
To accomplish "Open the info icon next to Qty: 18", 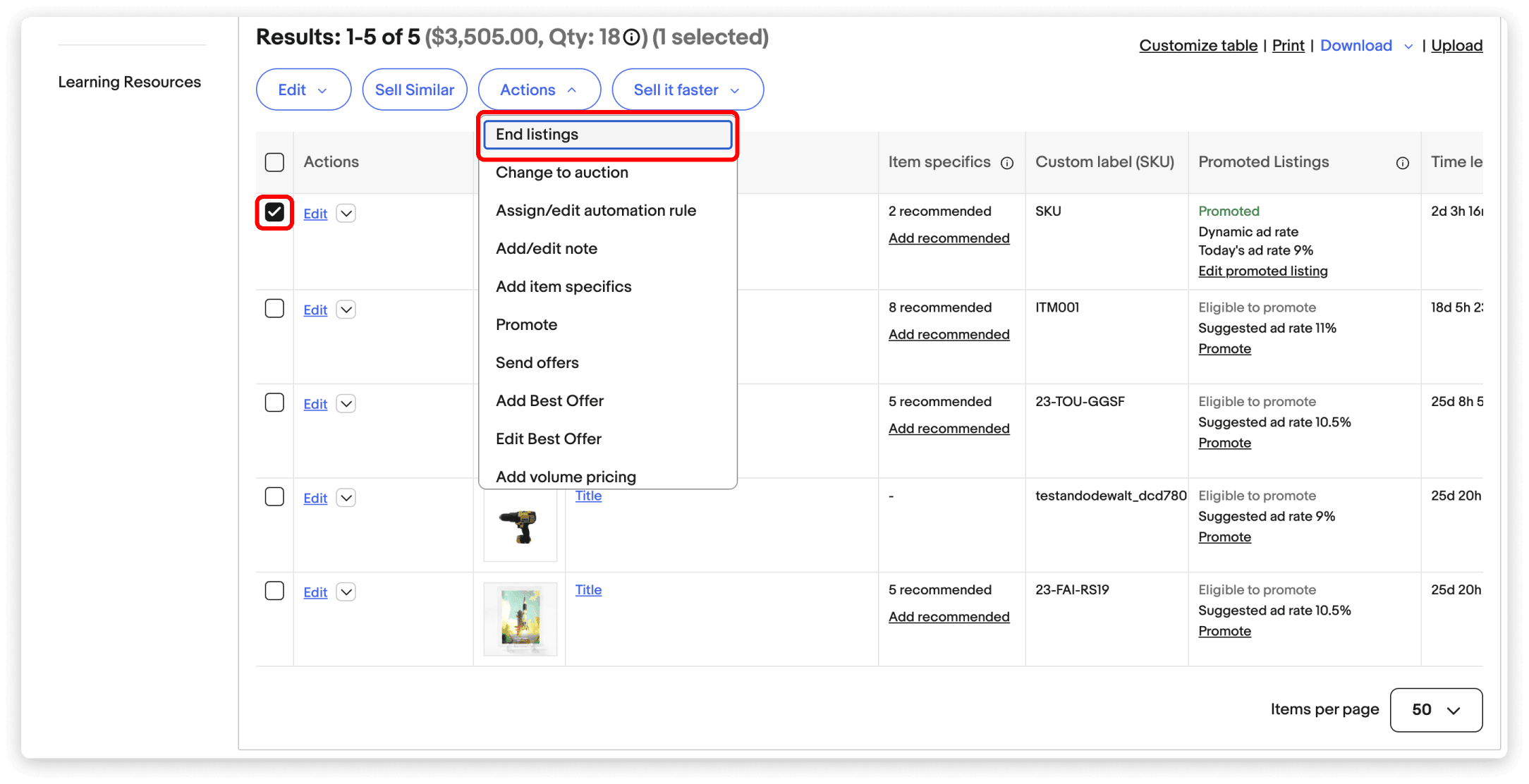I will 631,38.
